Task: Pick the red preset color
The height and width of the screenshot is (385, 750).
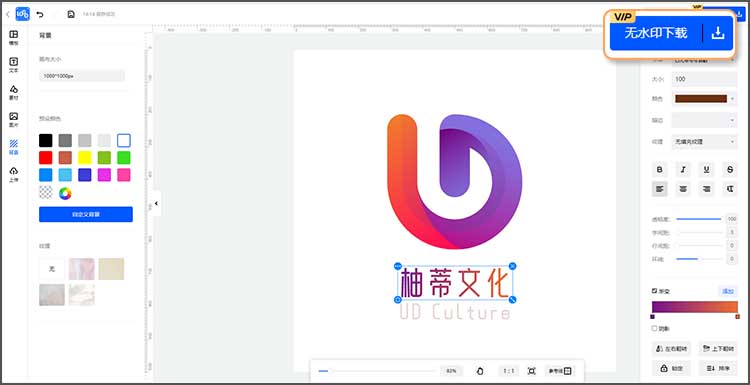Action: (45, 158)
